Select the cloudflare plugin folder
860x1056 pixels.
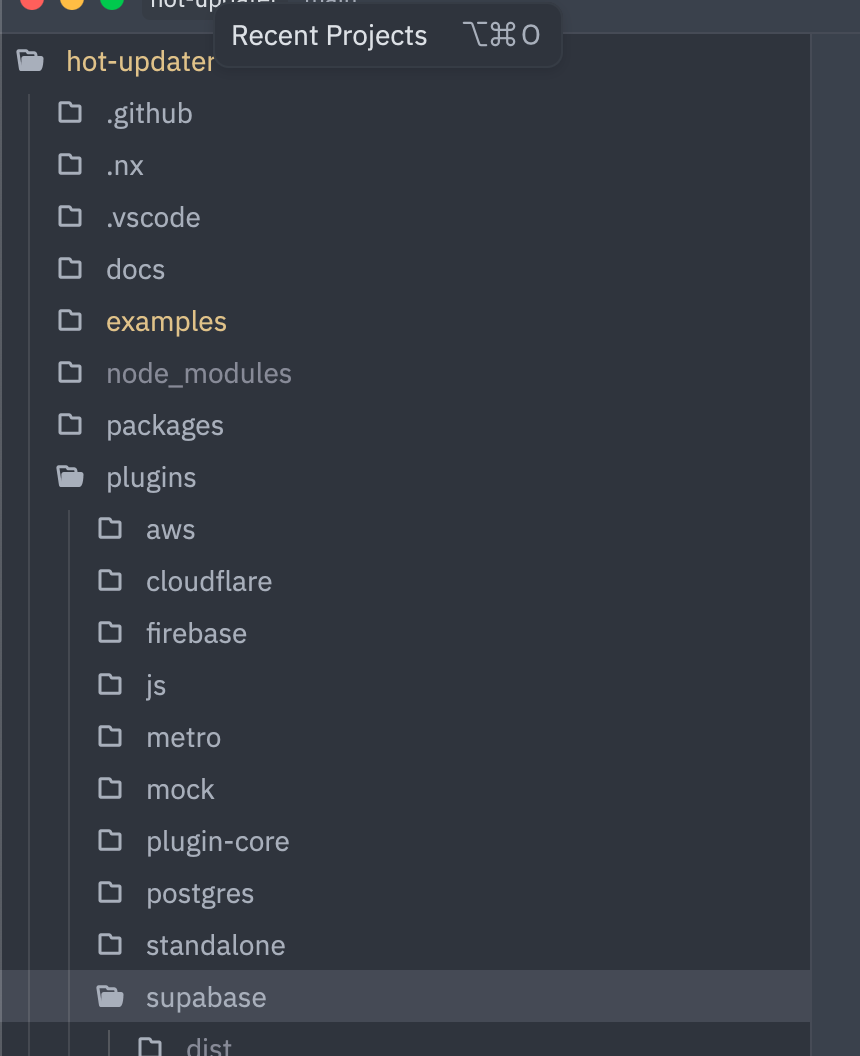click(208, 581)
